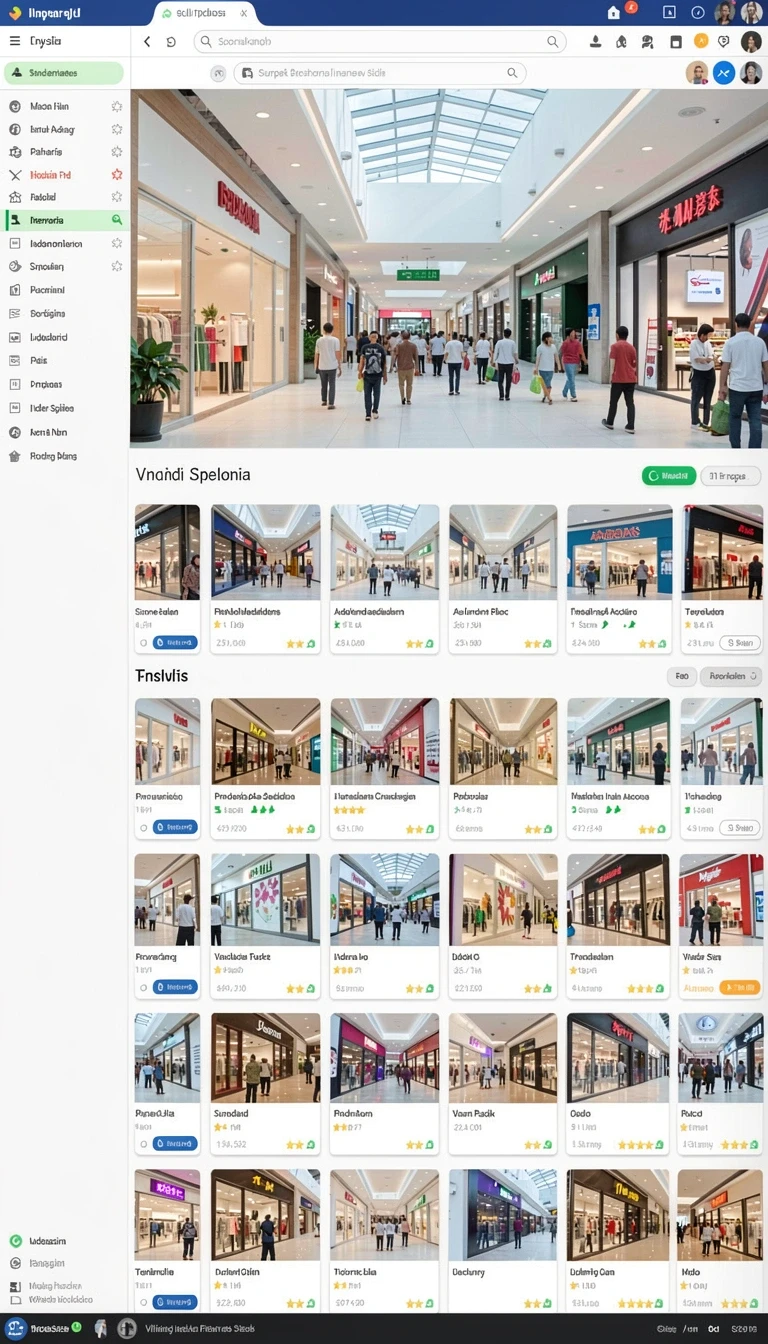The image size is (768, 1344).
Task: Click the download icon in toolbar
Action: [x=596, y=41]
